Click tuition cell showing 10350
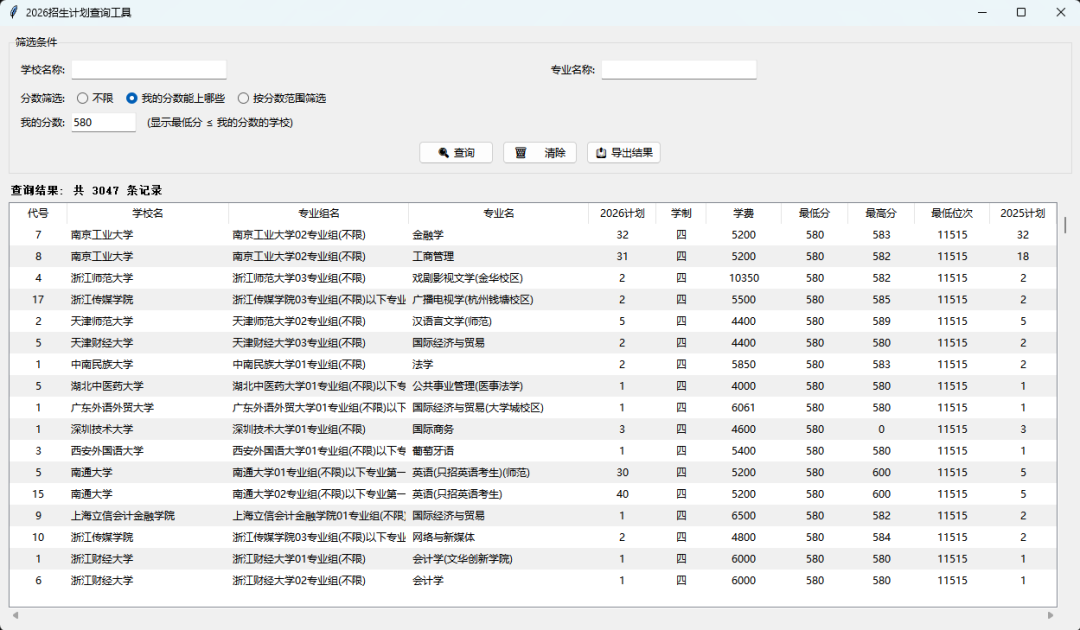 (x=743, y=278)
